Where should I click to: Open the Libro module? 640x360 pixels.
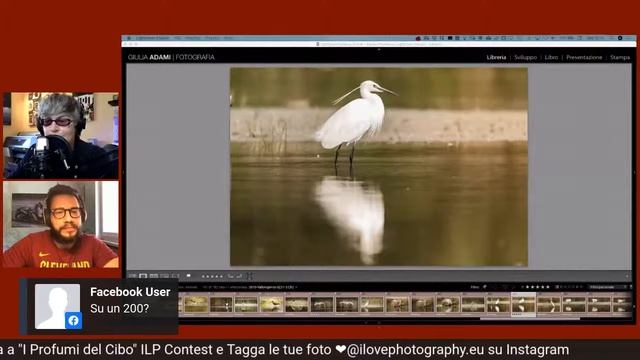click(x=551, y=58)
